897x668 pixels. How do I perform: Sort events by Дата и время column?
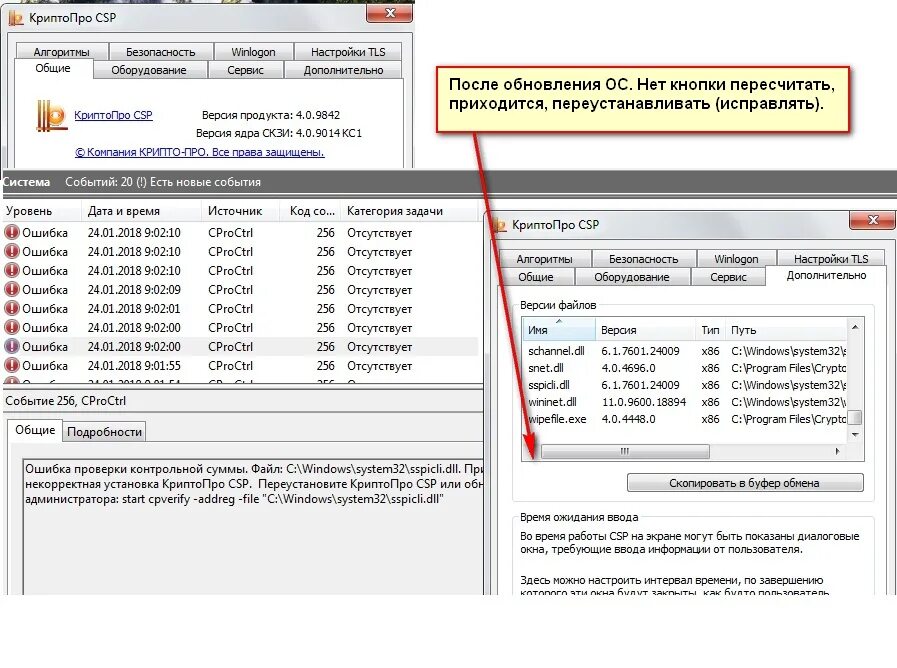click(141, 211)
